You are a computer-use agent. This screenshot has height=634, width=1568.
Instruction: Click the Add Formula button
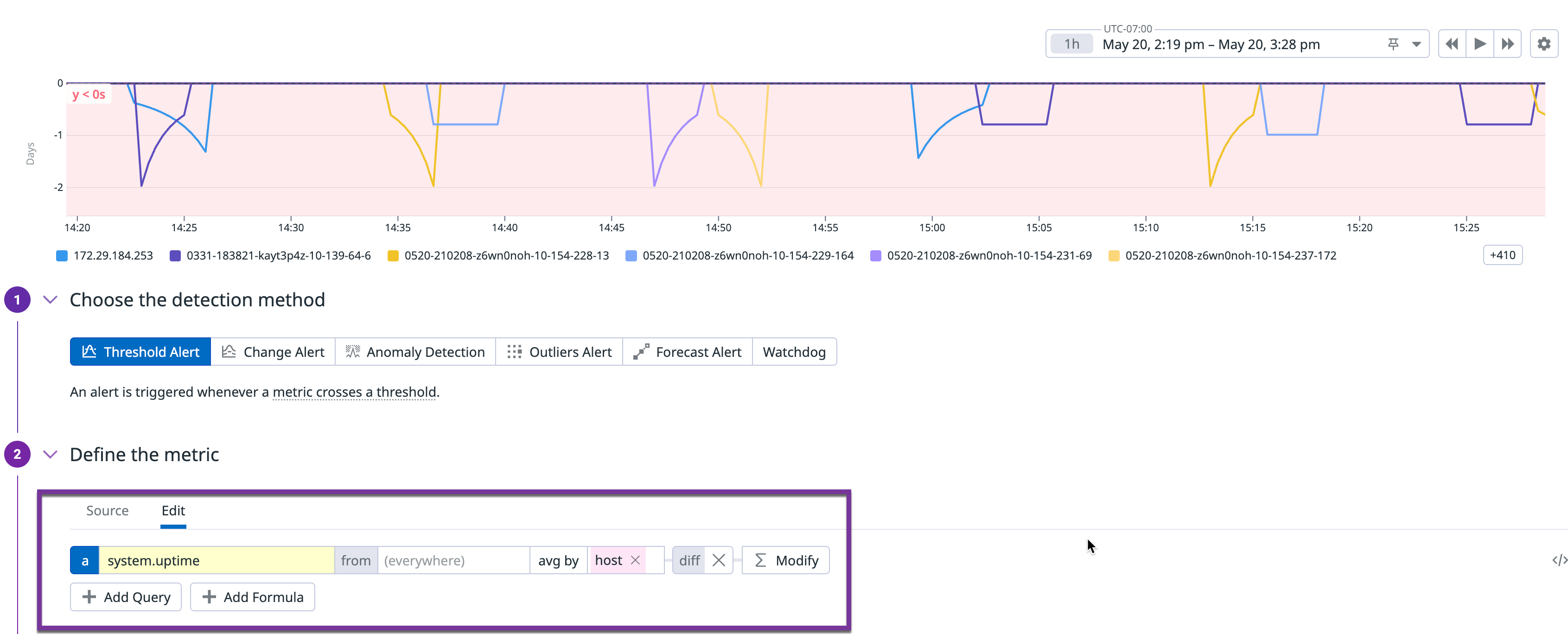[x=252, y=596]
